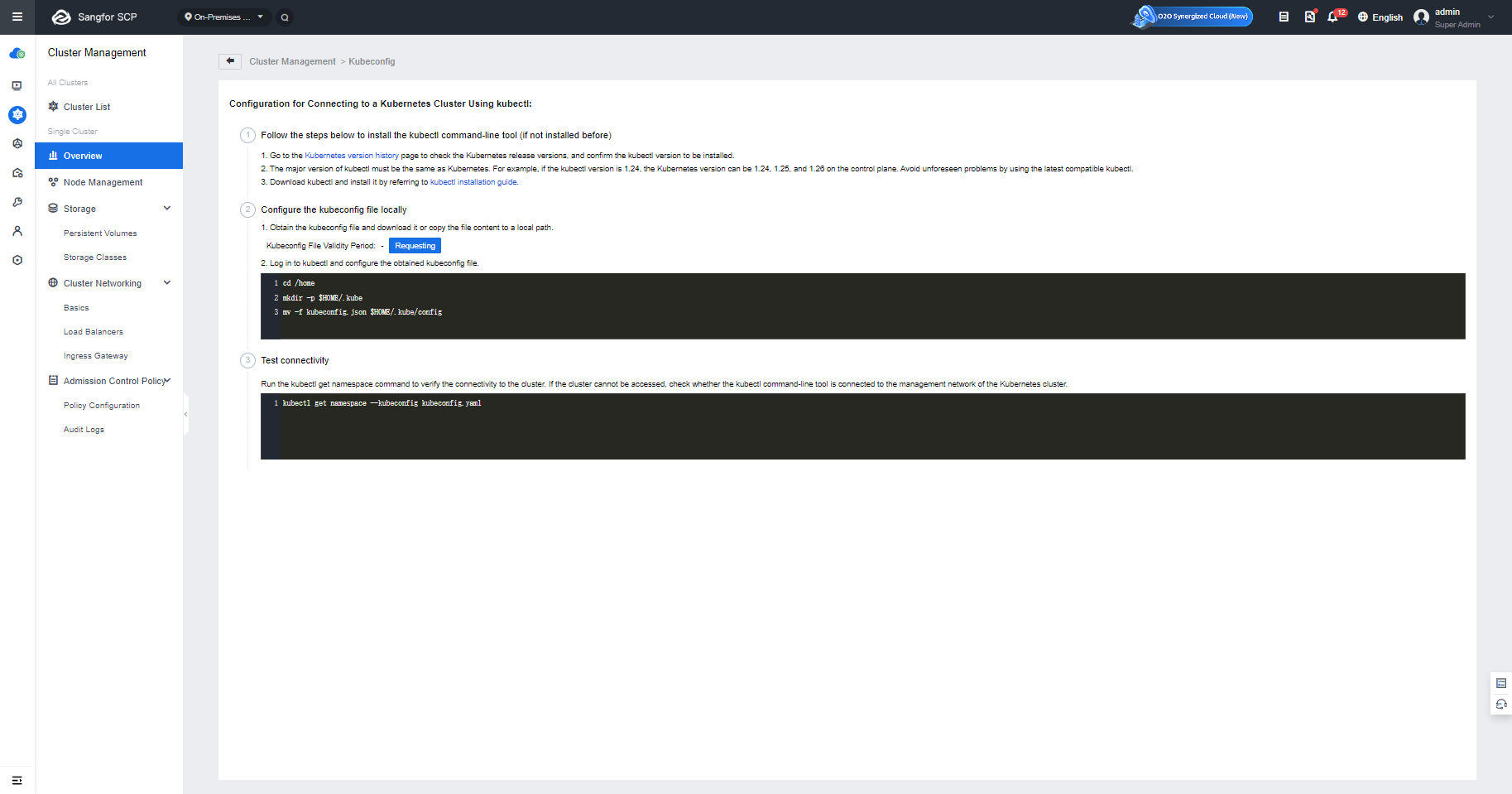Click the 'mkdir -p $HOME/.kube' code line
The image size is (1512, 794).
(x=323, y=298)
